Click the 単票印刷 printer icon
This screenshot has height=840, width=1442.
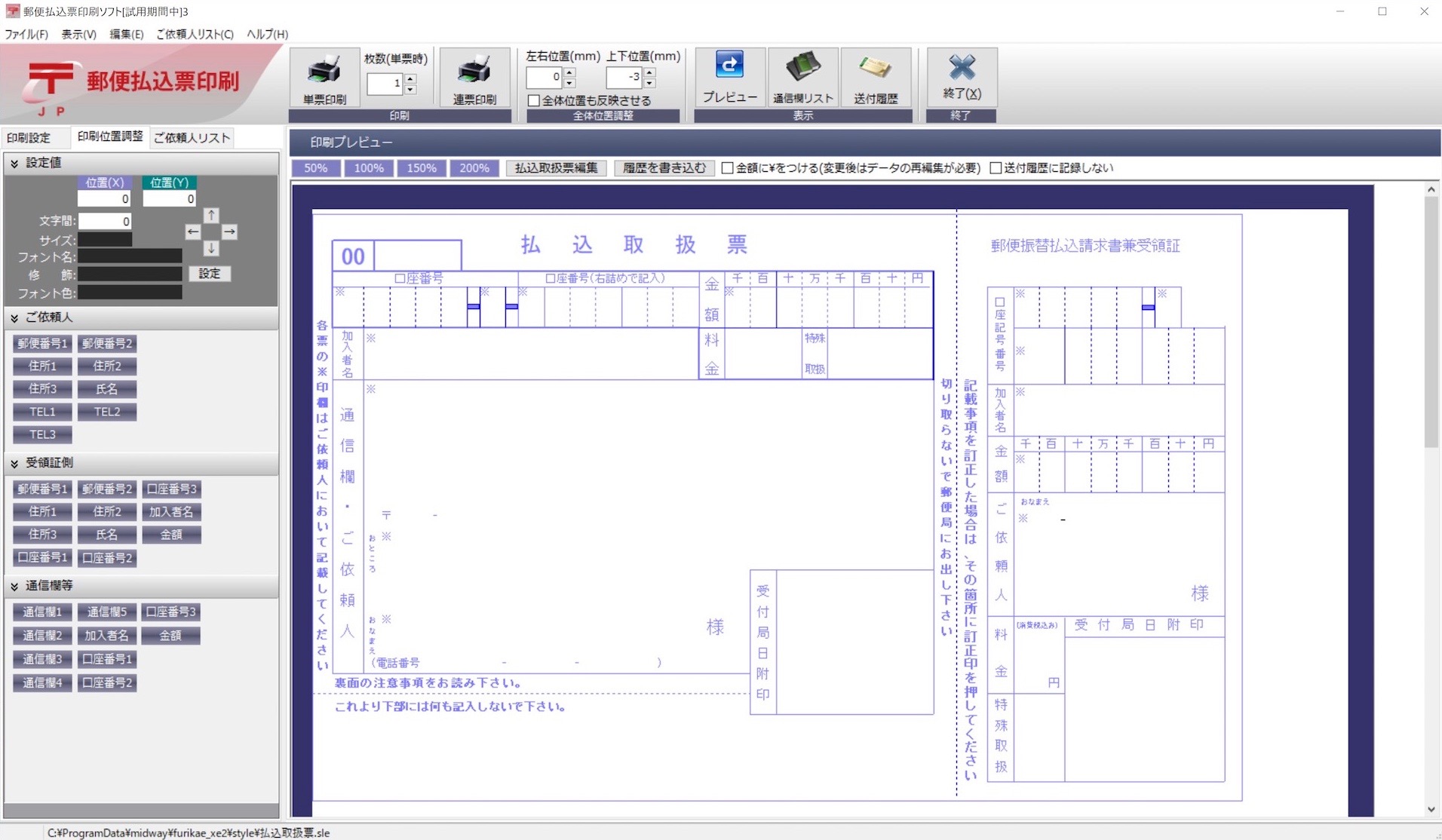coord(324,71)
